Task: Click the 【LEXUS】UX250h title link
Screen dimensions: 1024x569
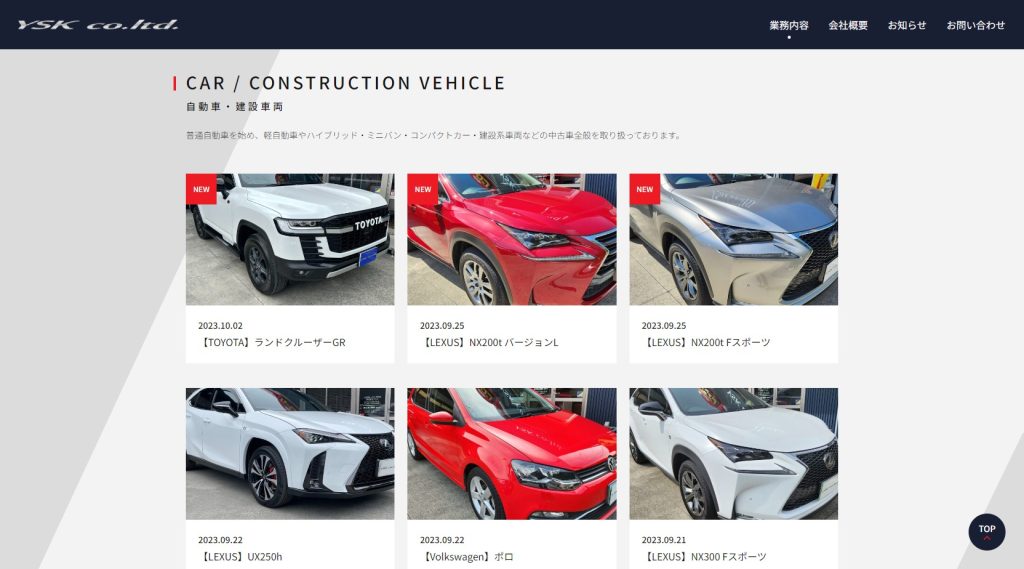Action: pyautogui.click(x=240, y=557)
